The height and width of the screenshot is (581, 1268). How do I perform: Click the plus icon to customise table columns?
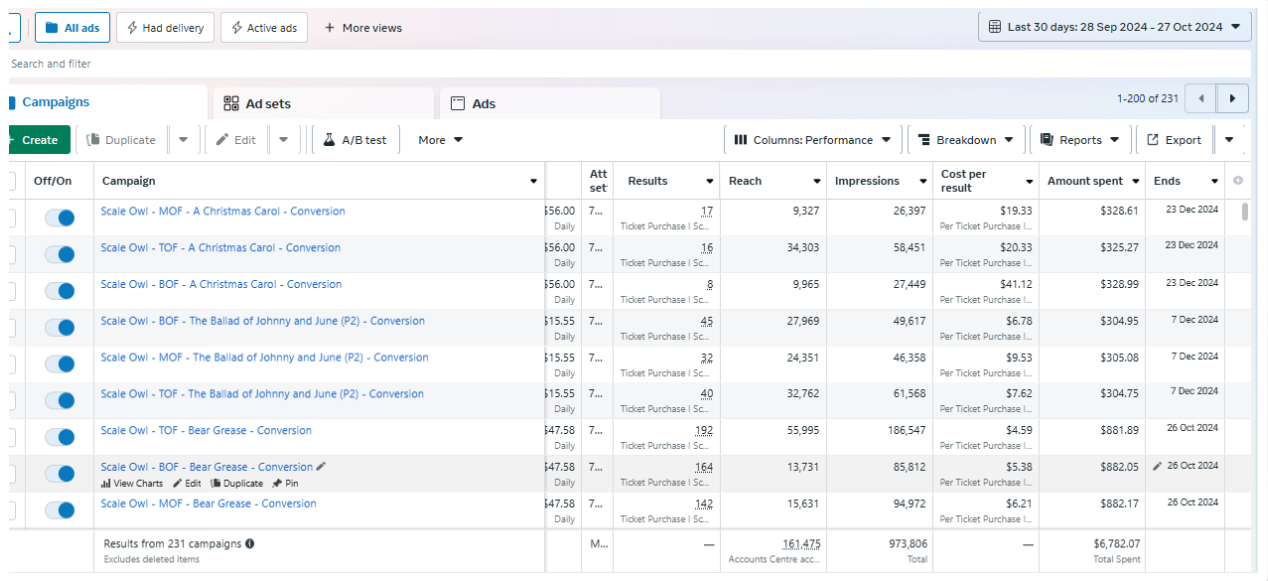(1238, 181)
